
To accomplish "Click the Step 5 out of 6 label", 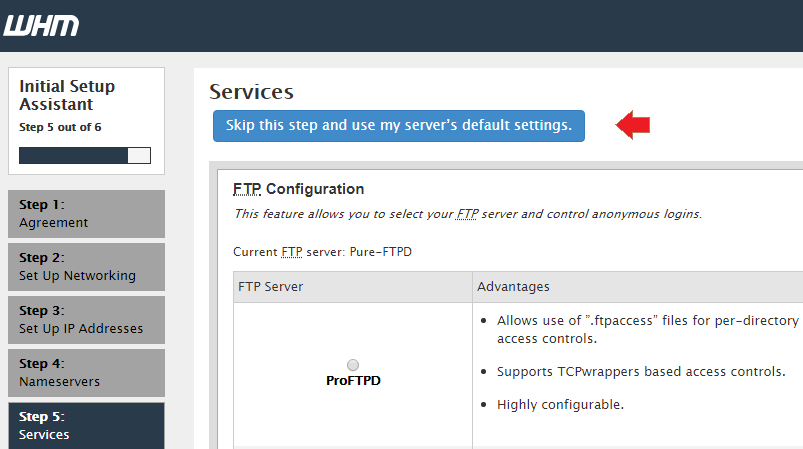I will click(60, 127).
